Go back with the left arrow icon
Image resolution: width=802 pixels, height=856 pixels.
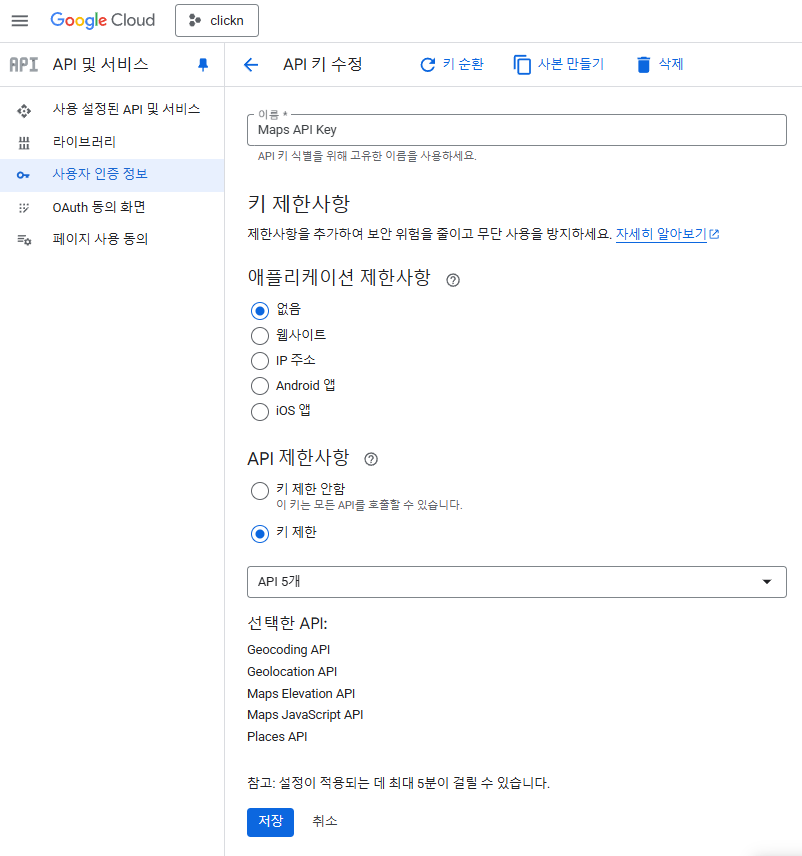coord(251,65)
